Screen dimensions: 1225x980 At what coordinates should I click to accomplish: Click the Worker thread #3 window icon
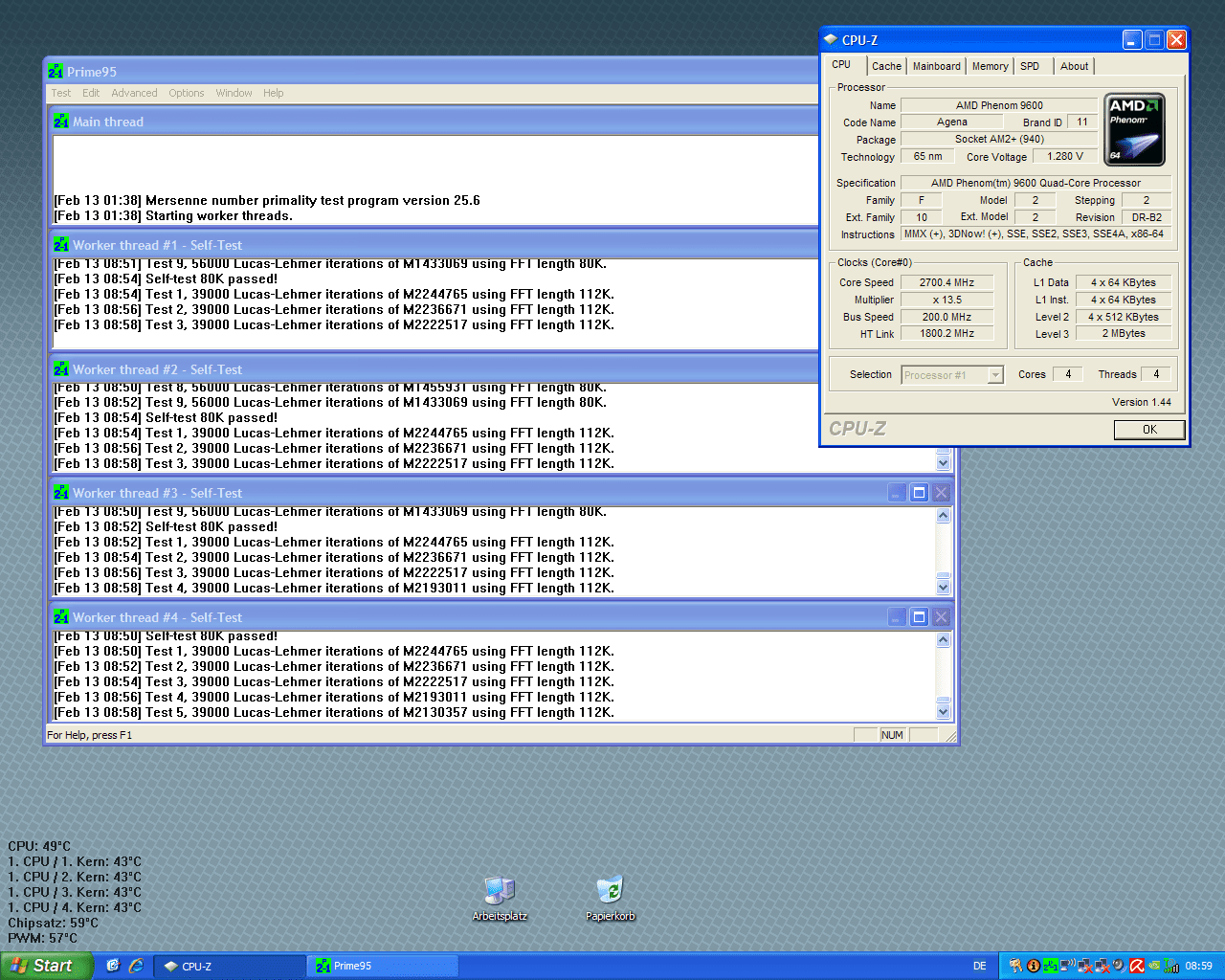[61, 493]
